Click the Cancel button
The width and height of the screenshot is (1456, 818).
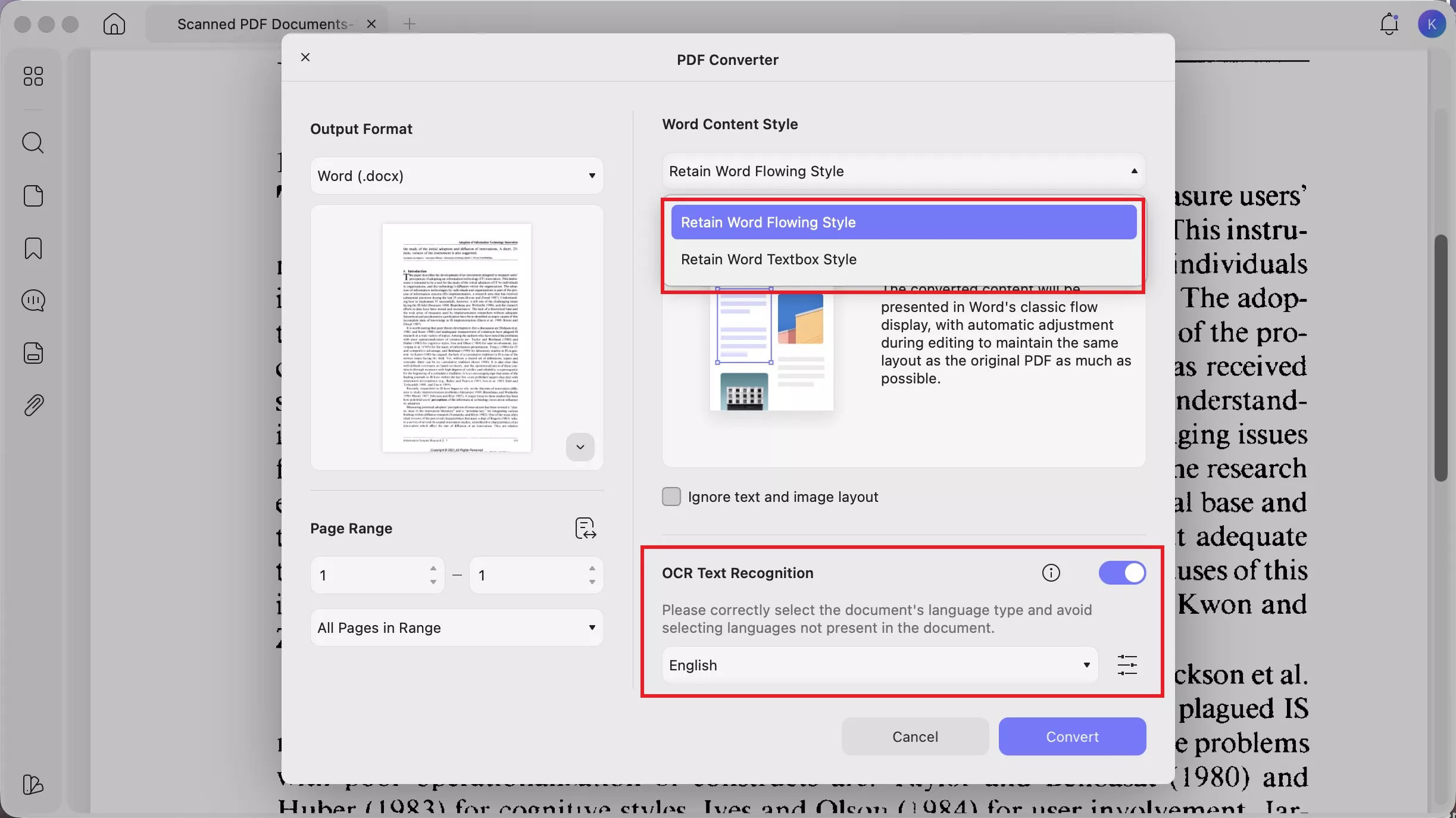(915, 736)
